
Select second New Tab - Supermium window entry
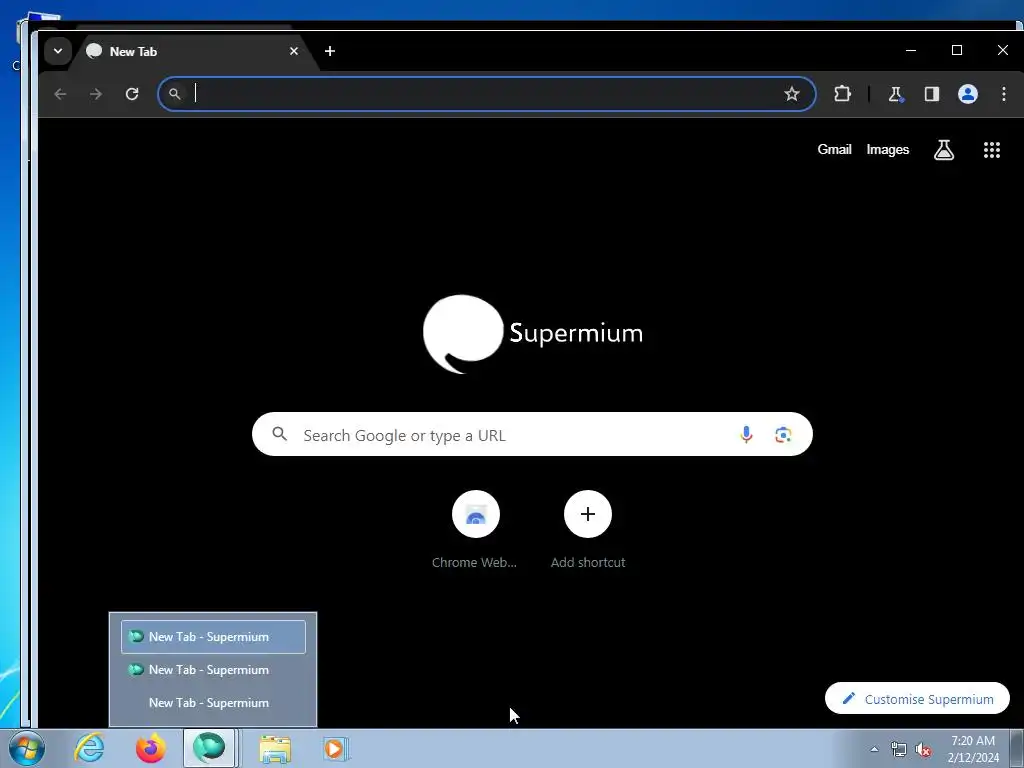214,670
